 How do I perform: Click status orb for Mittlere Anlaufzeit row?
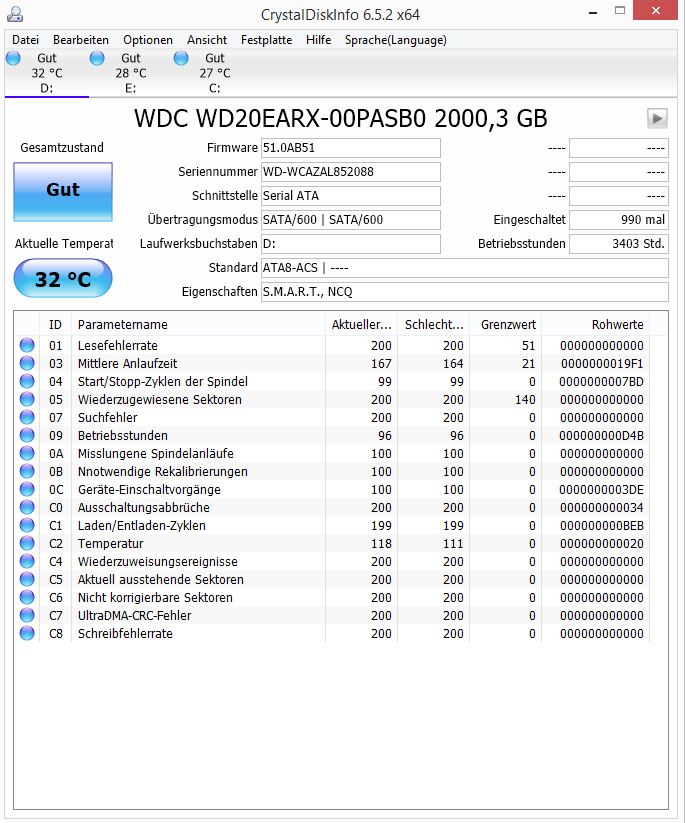pos(27,363)
